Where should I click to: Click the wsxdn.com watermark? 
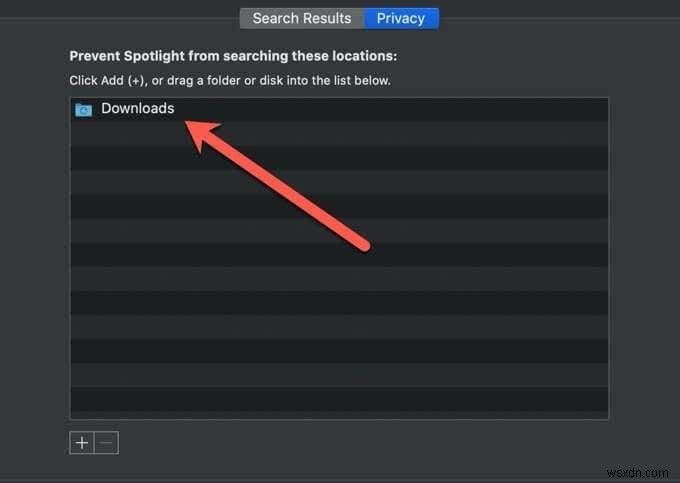point(642,470)
